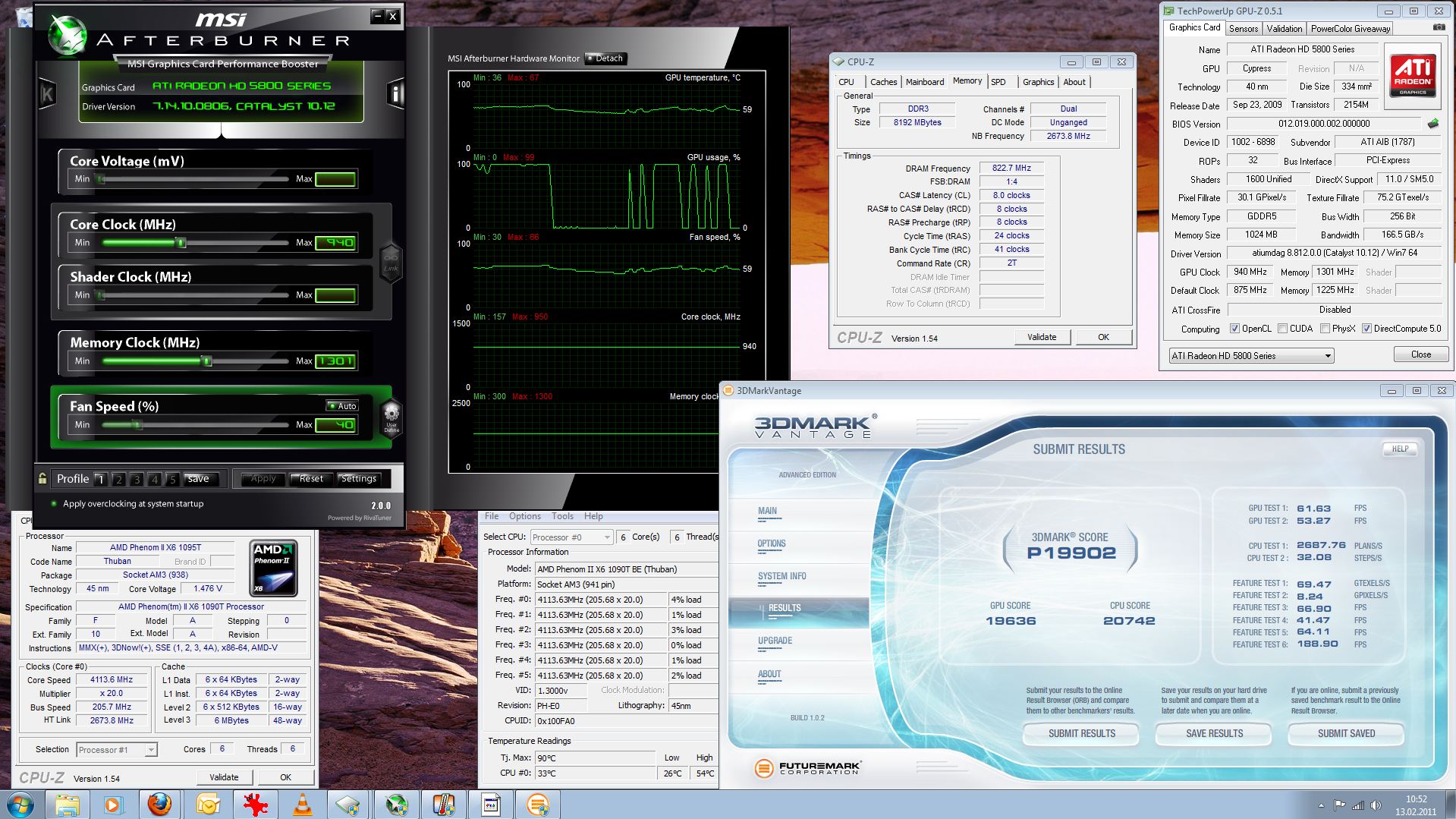
Task: Open the Caches tab in CPU-Z
Action: click(x=883, y=82)
